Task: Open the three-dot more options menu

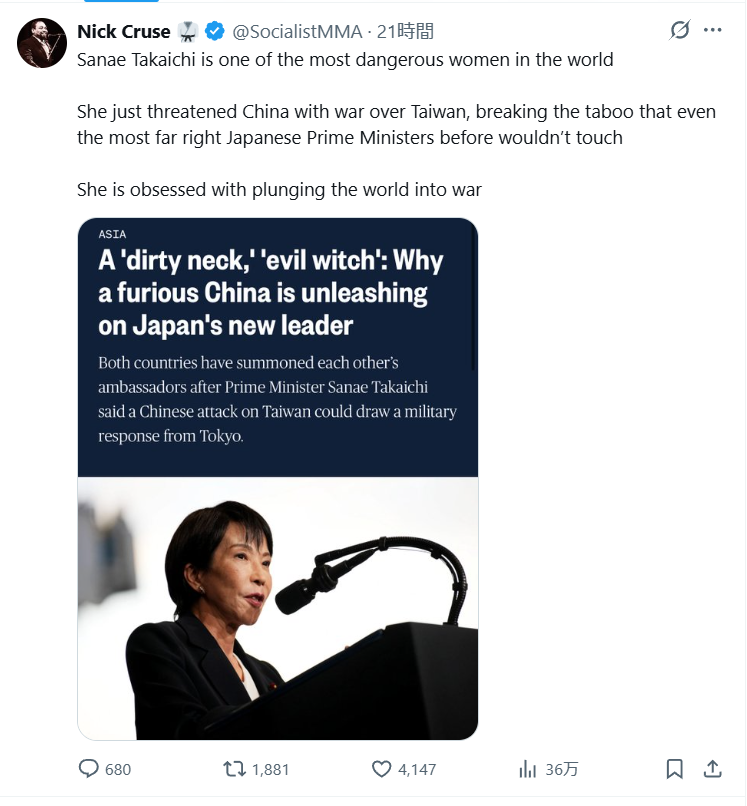Action: [x=712, y=30]
